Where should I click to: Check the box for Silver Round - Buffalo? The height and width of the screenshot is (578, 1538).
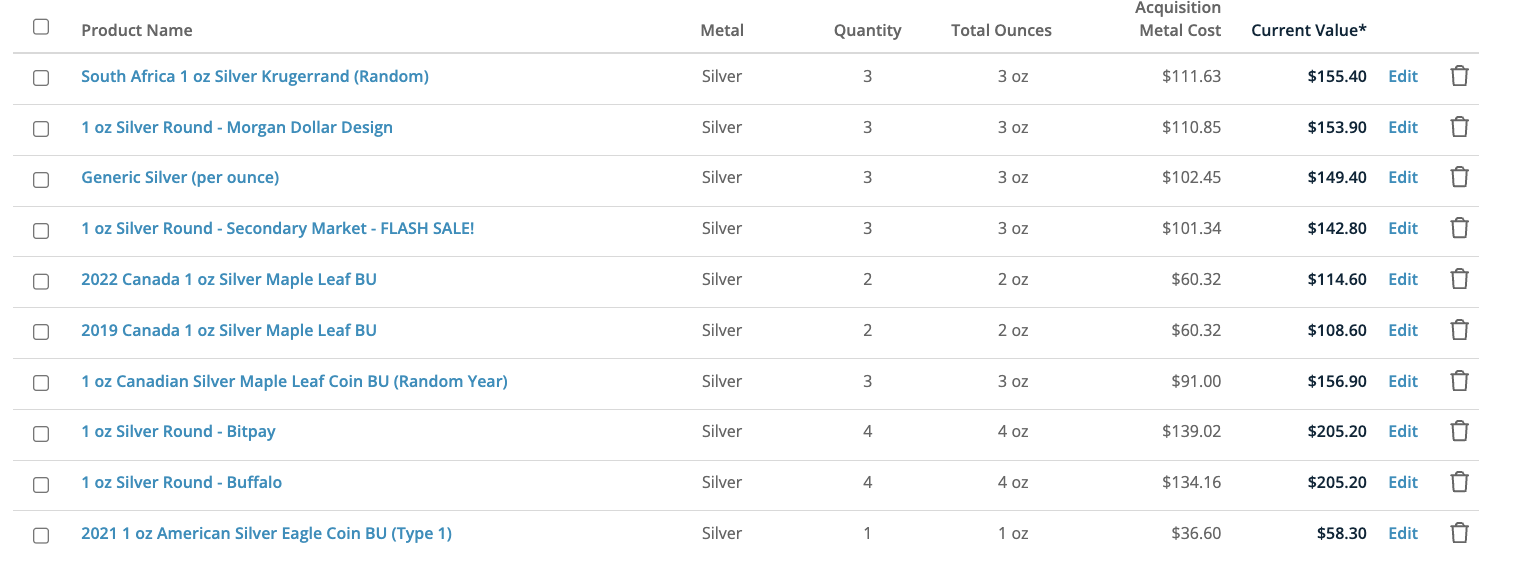(x=41, y=484)
